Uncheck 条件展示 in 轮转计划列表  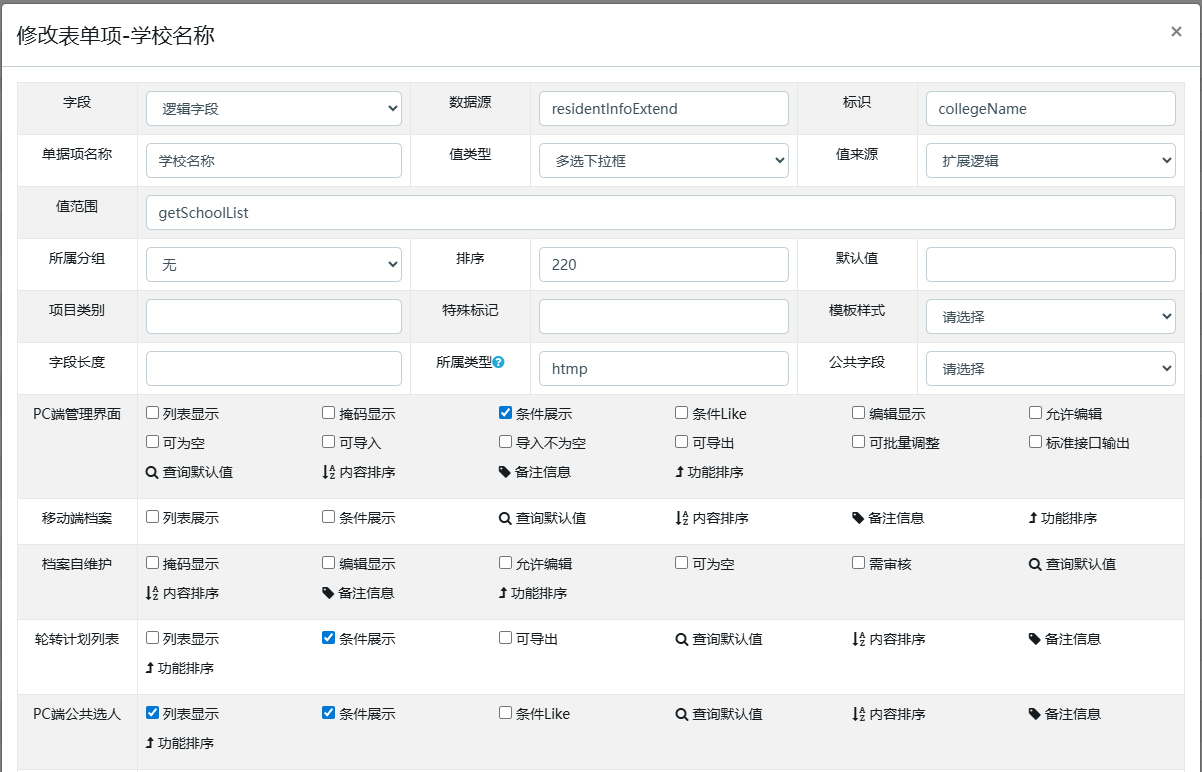[x=328, y=638]
